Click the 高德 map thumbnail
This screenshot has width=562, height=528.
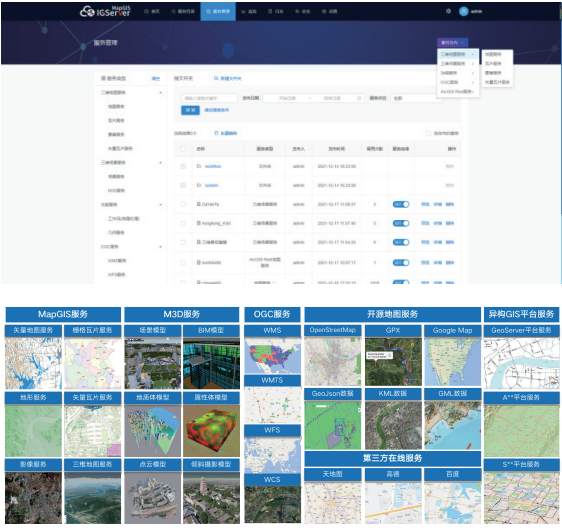click(x=393, y=503)
